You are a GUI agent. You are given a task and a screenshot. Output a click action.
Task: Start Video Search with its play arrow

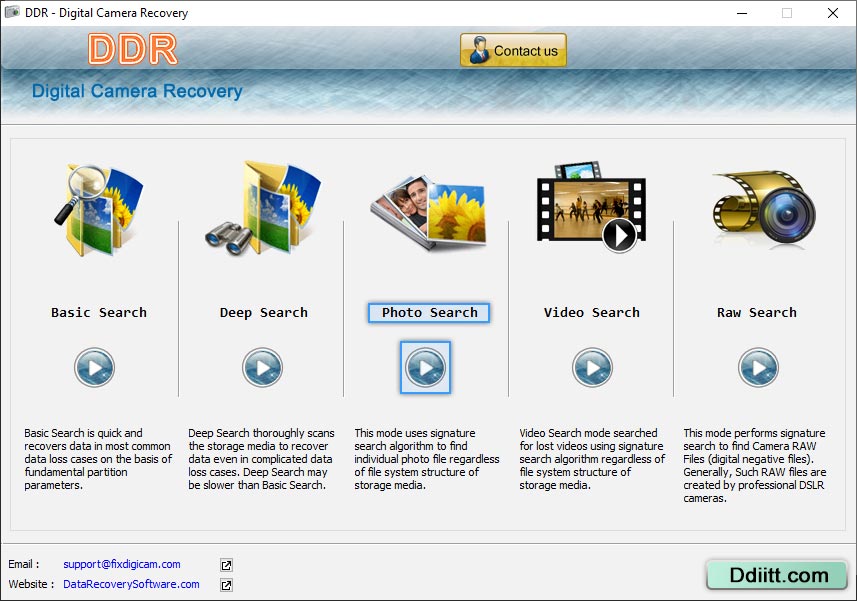592,367
